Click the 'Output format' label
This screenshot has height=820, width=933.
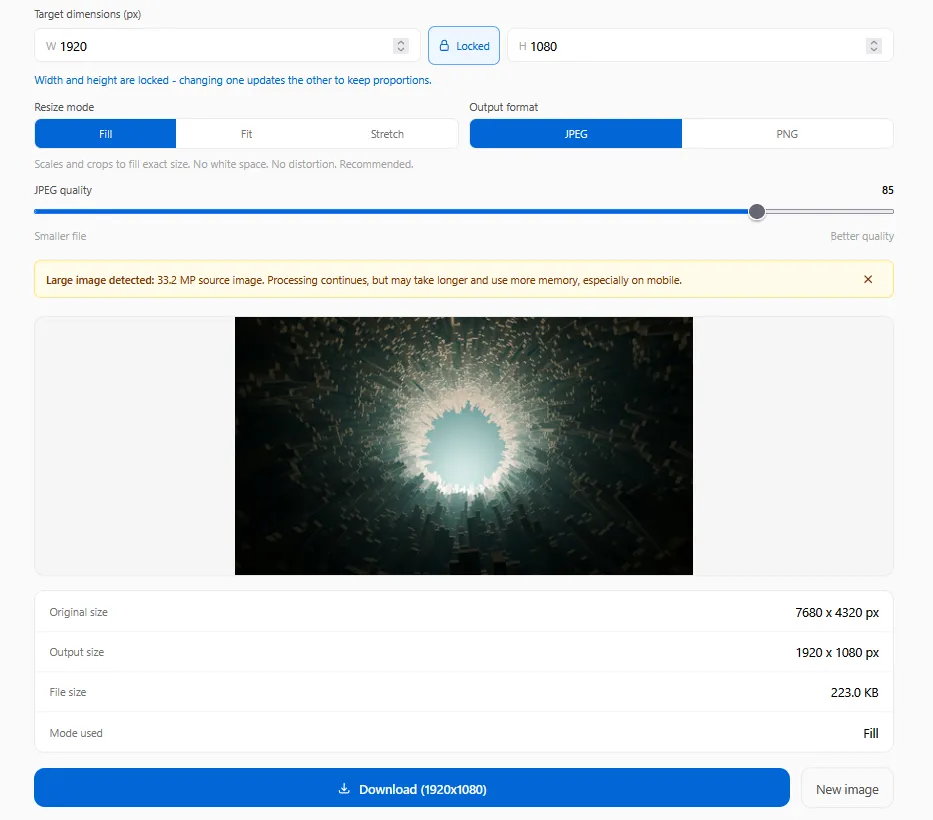click(503, 107)
